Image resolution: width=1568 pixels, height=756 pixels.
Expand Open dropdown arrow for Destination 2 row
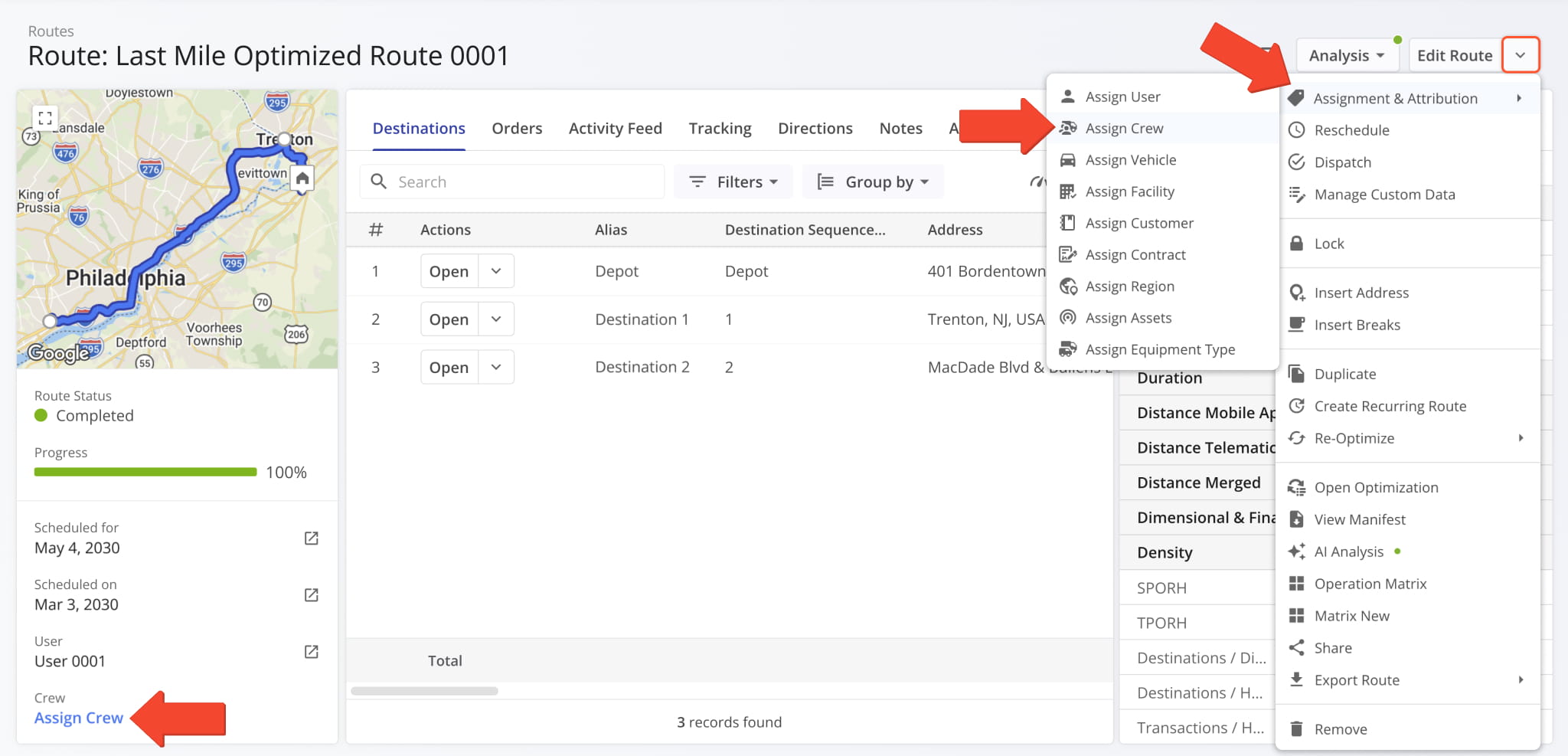click(x=496, y=368)
